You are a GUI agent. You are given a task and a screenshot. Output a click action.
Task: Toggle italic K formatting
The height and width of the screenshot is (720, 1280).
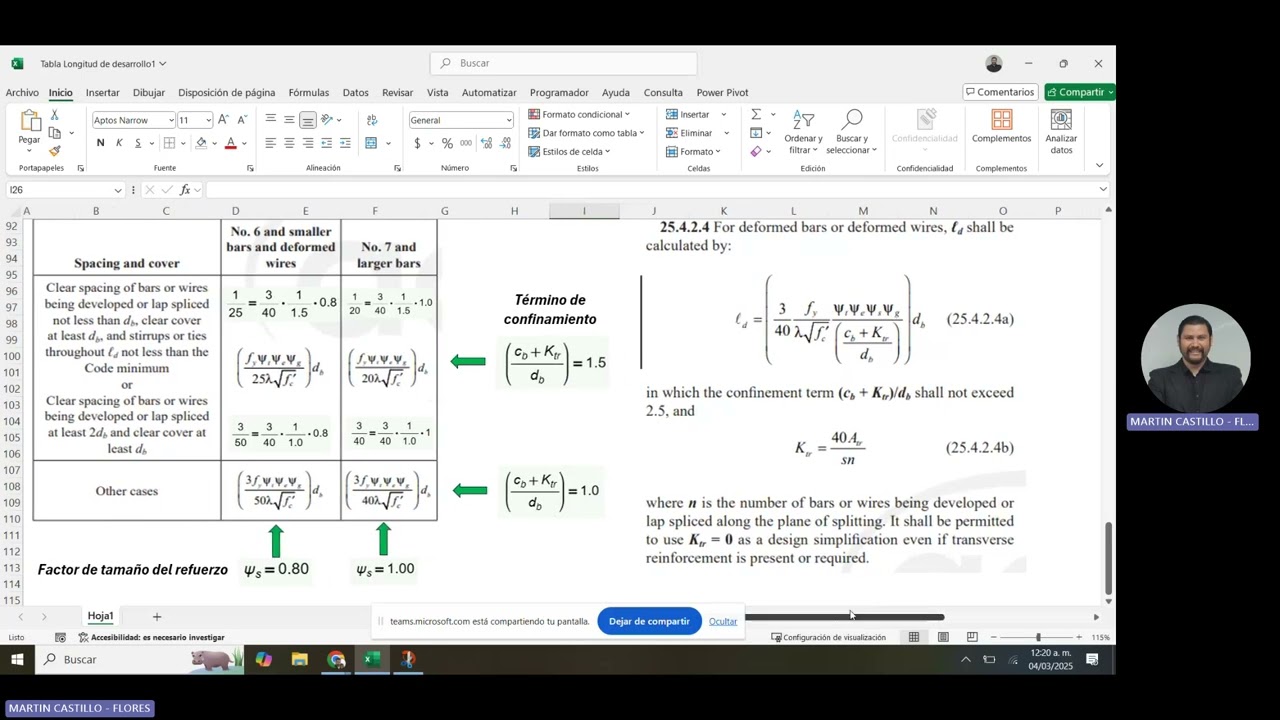[119, 143]
